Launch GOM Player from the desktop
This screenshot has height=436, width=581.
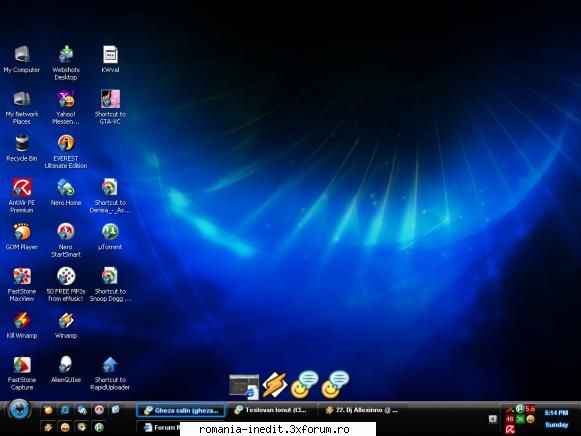[21, 236]
